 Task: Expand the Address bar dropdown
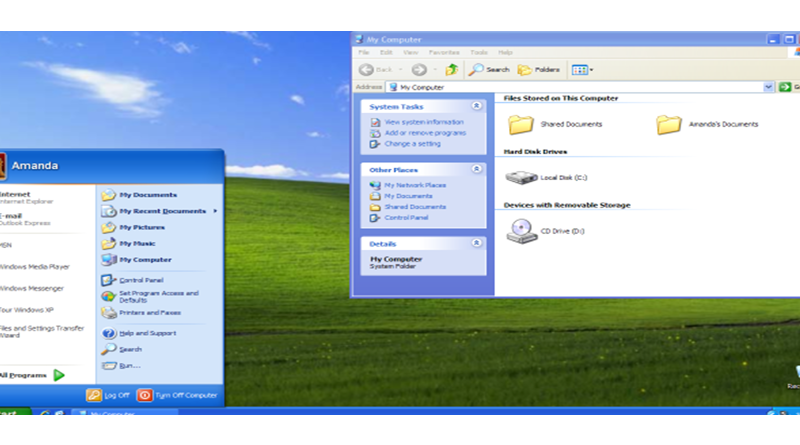[x=768, y=87]
